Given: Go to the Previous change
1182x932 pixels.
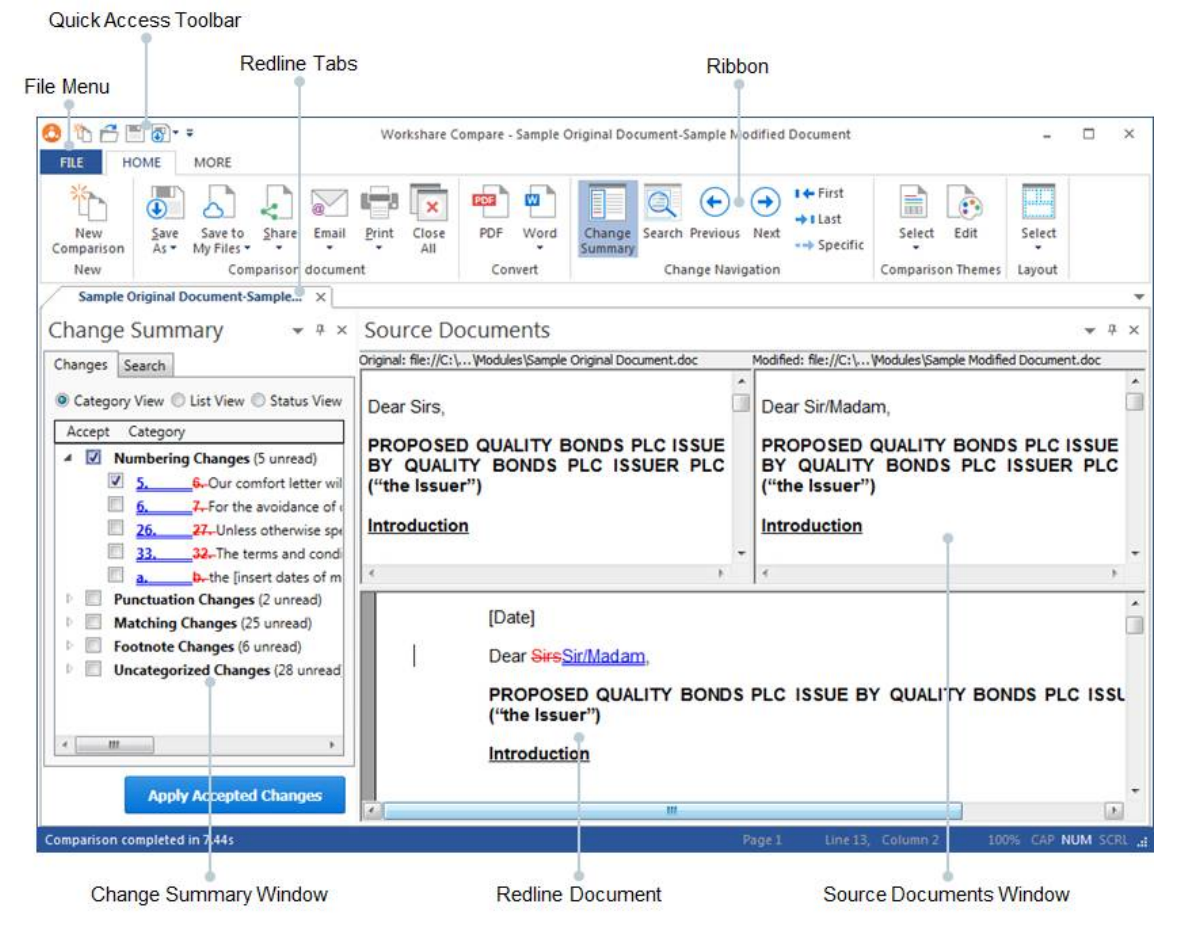Looking at the screenshot, I should pos(715,213).
